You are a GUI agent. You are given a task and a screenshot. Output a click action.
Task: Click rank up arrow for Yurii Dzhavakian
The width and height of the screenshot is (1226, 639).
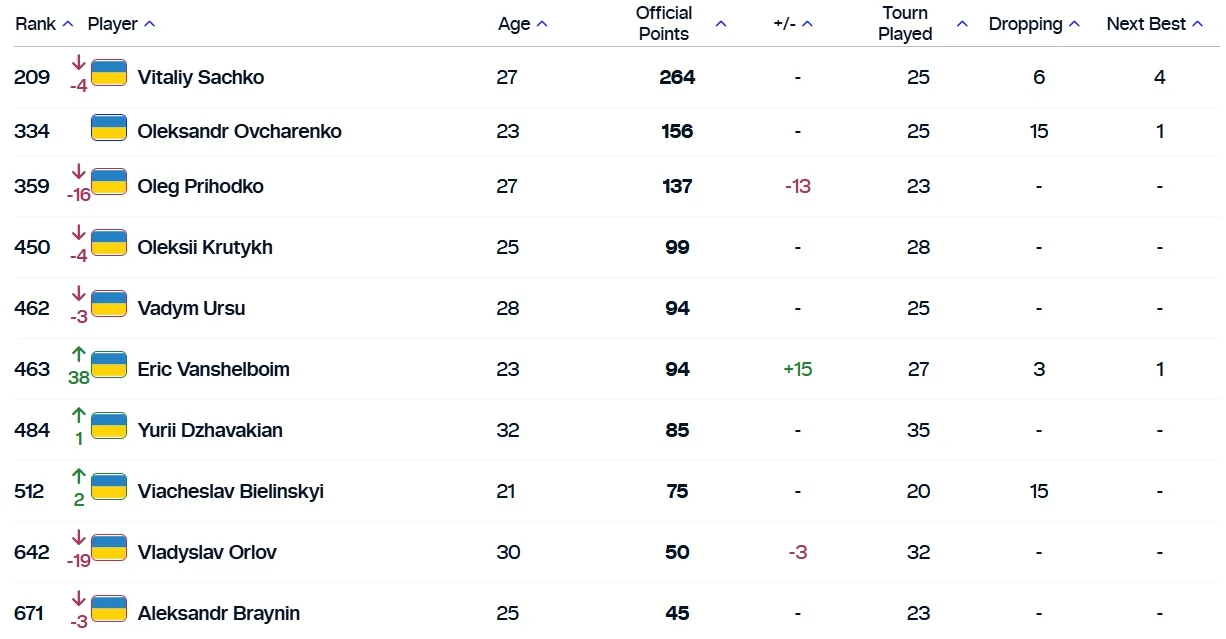click(79, 415)
